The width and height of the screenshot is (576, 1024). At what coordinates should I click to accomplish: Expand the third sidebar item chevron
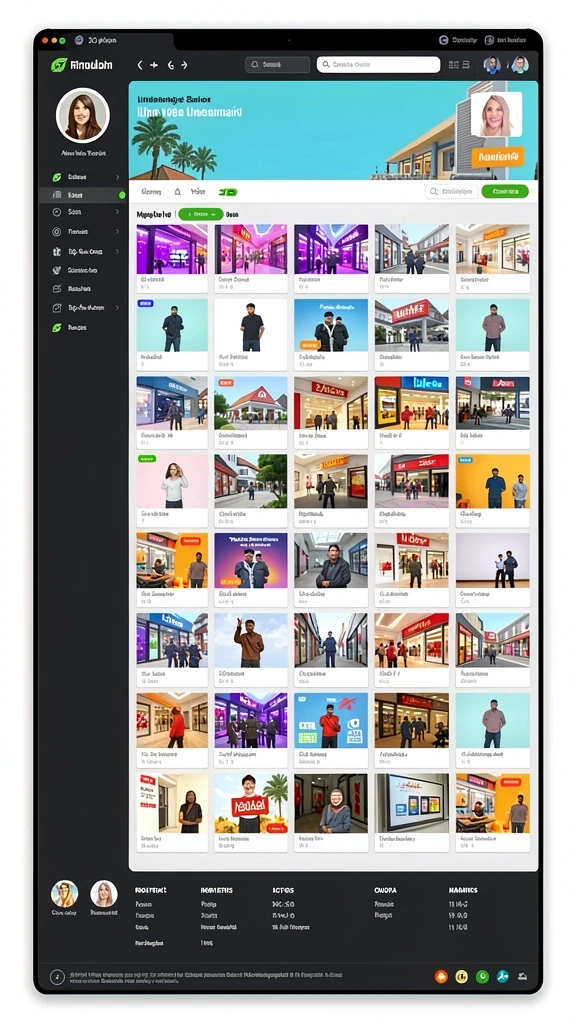pyautogui.click(x=118, y=212)
